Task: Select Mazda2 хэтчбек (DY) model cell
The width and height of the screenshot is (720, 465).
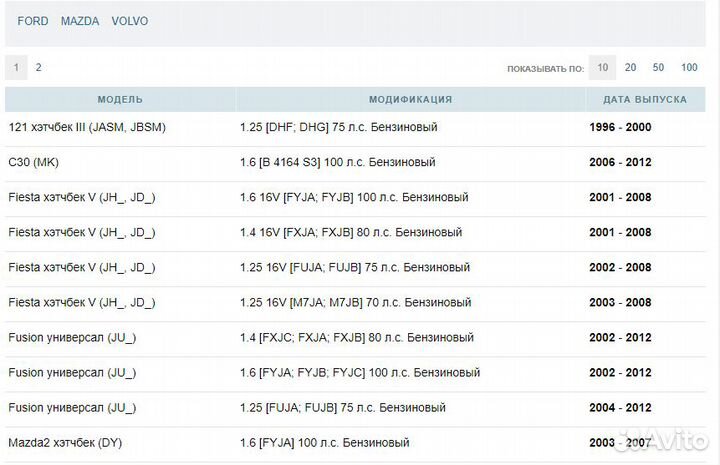Action: pos(65,443)
